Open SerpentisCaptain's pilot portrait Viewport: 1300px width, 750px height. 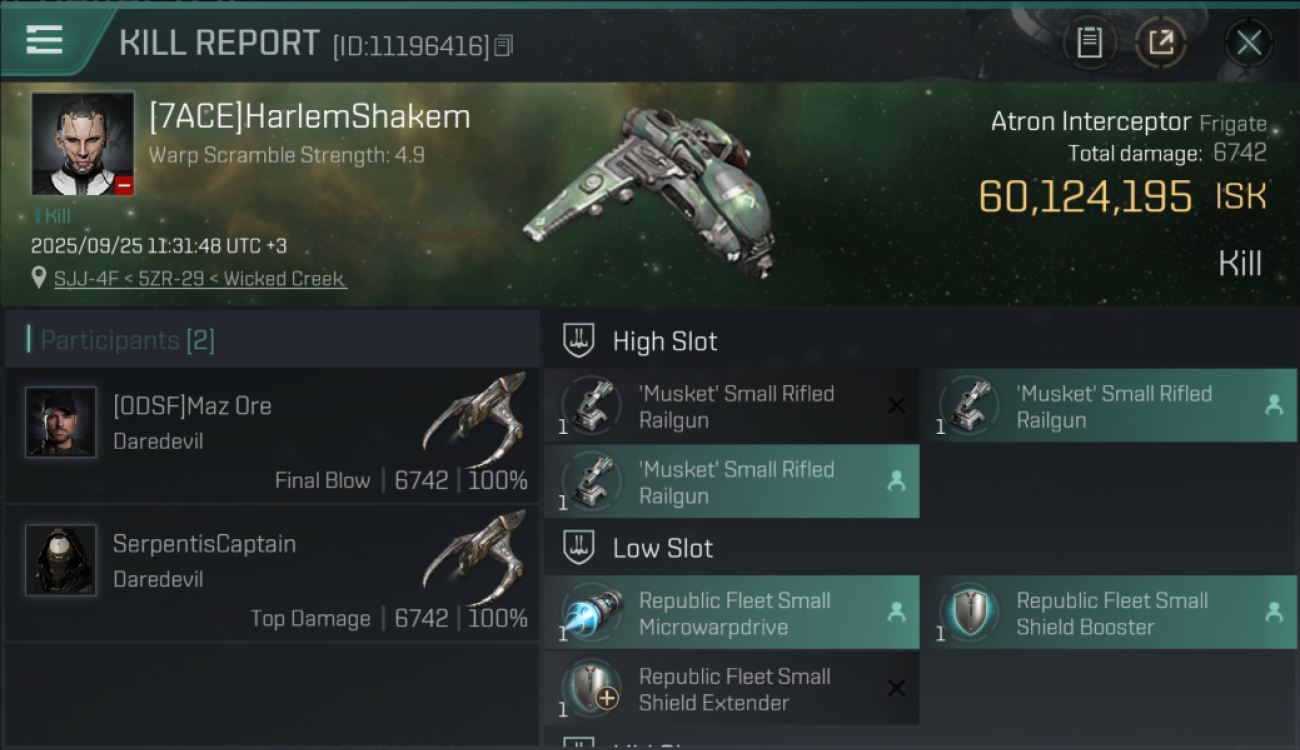61,560
